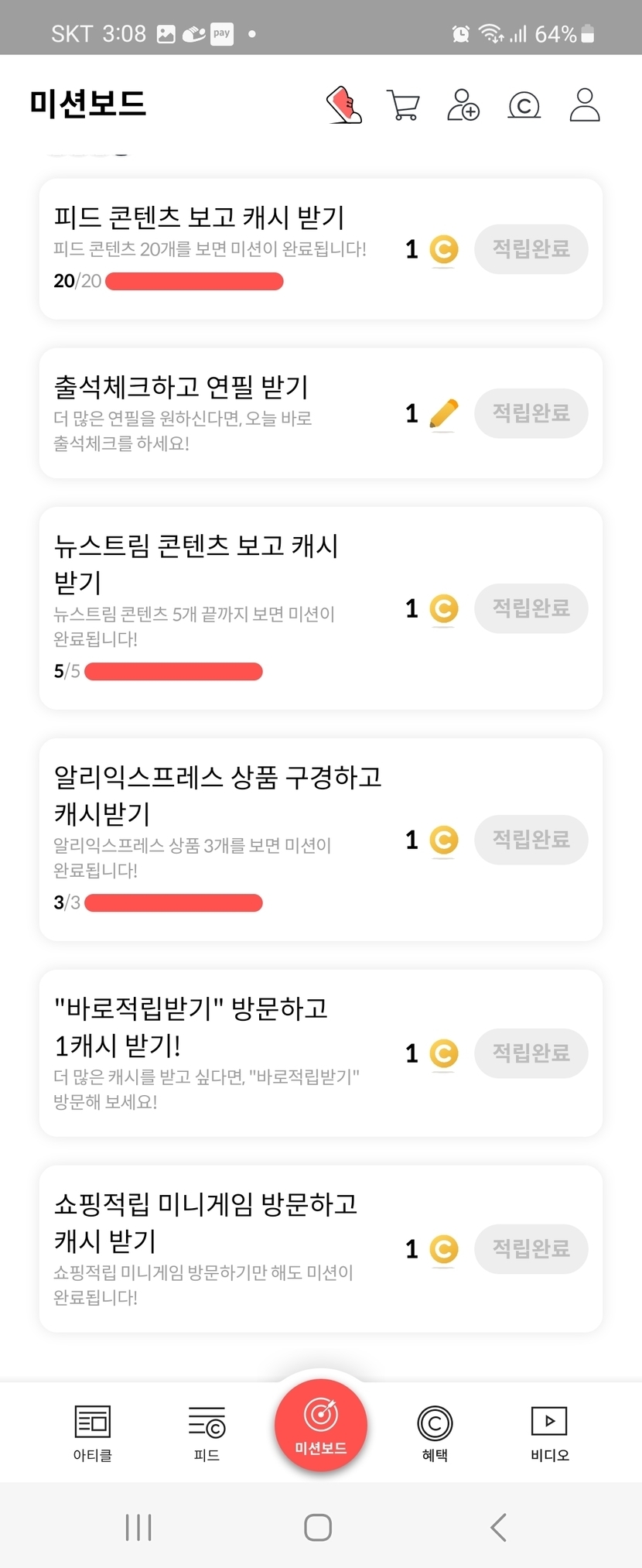Switch to the 아티클 tab
642x1568 pixels.
tap(93, 1433)
